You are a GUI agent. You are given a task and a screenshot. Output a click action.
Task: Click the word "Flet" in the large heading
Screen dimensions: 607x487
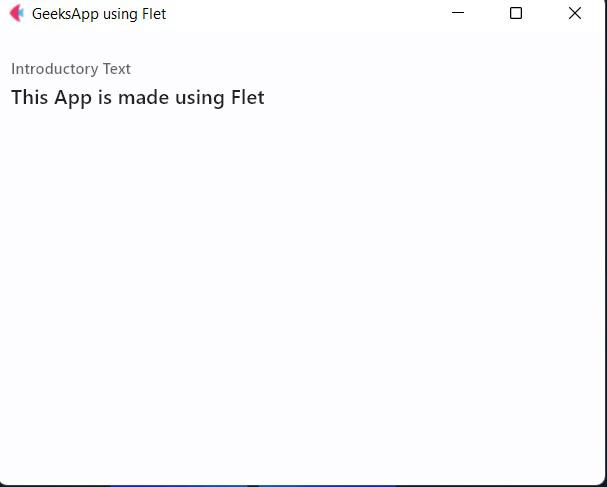(x=248, y=97)
